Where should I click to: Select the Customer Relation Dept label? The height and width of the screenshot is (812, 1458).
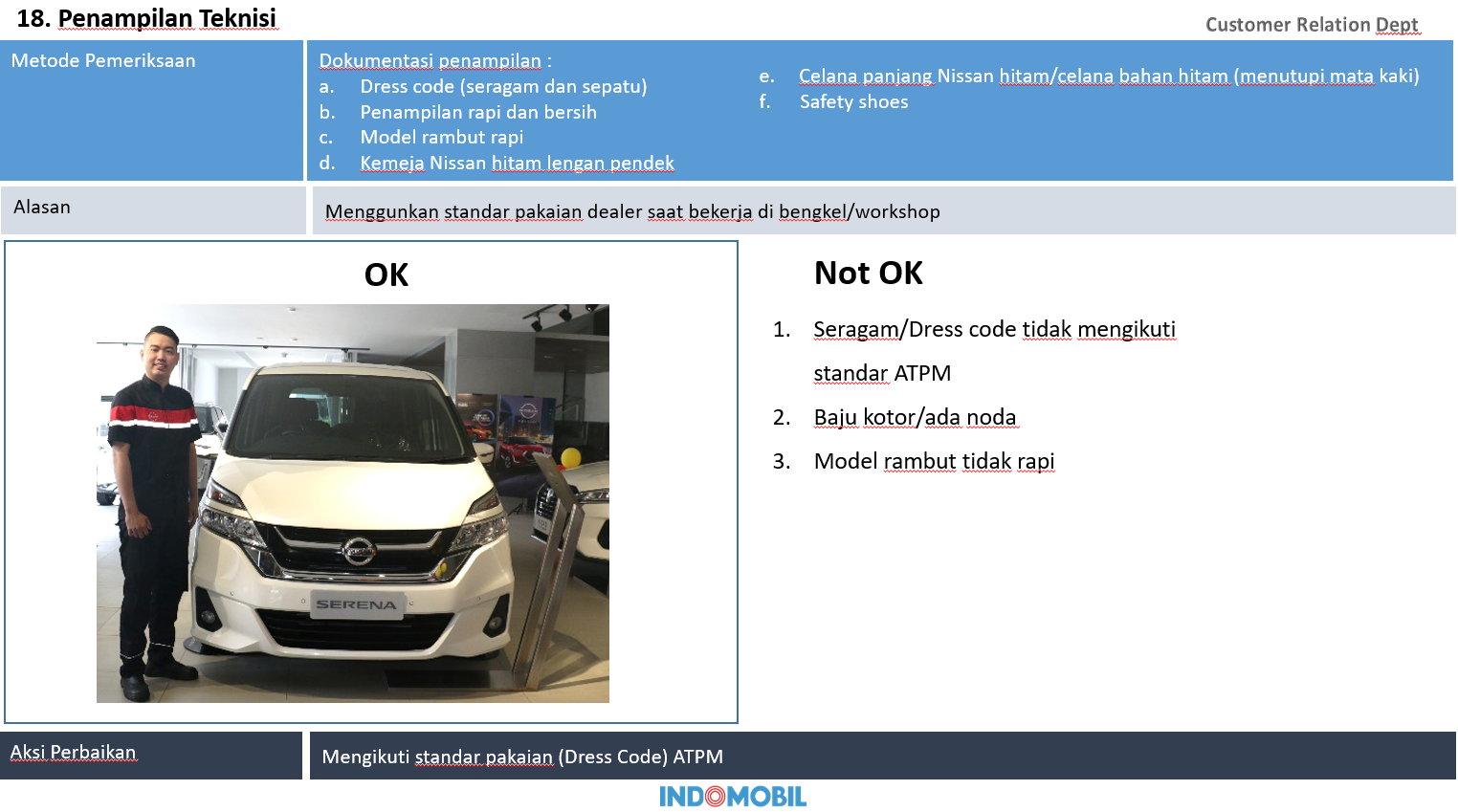tap(1313, 25)
